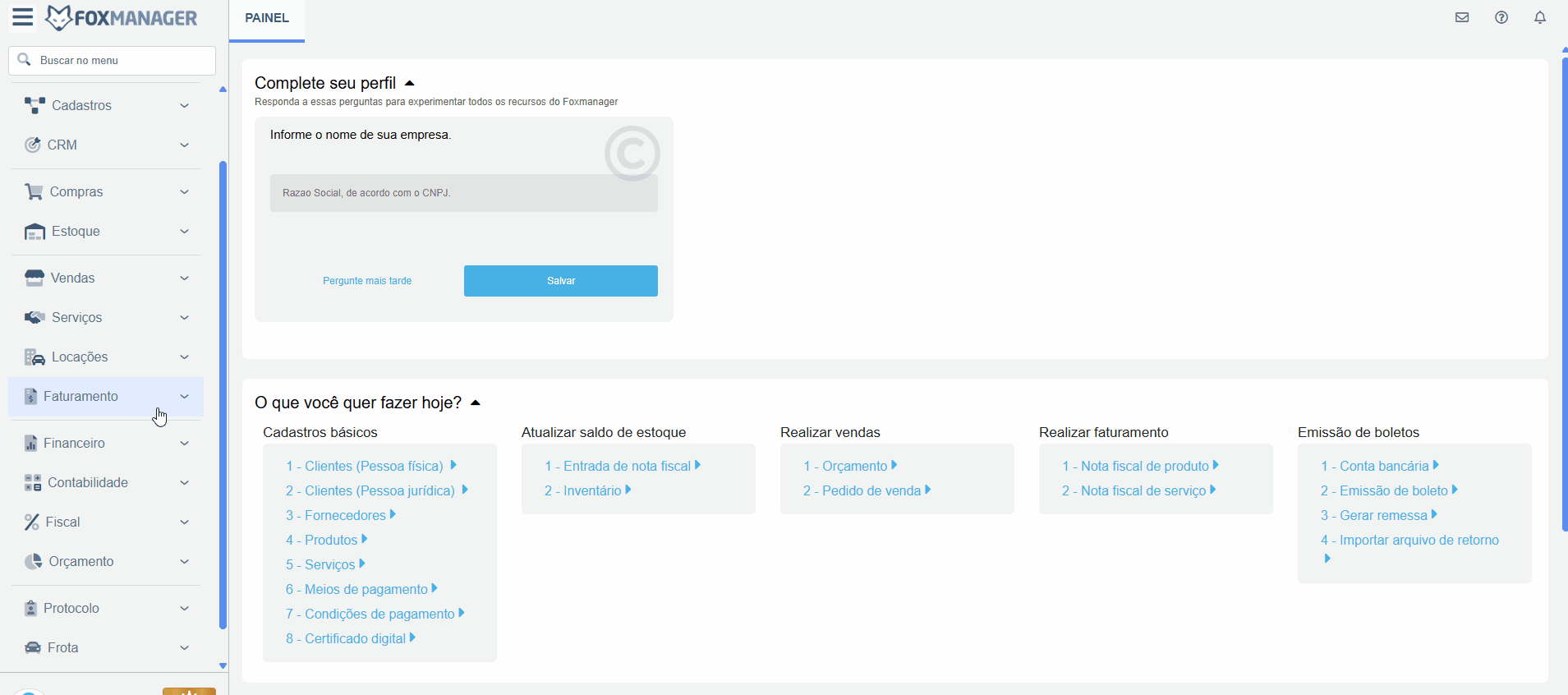Click the Estoque warehouse icon
Image resolution: width=1568 pixels, height=695 pixels.
pos(34,232)
